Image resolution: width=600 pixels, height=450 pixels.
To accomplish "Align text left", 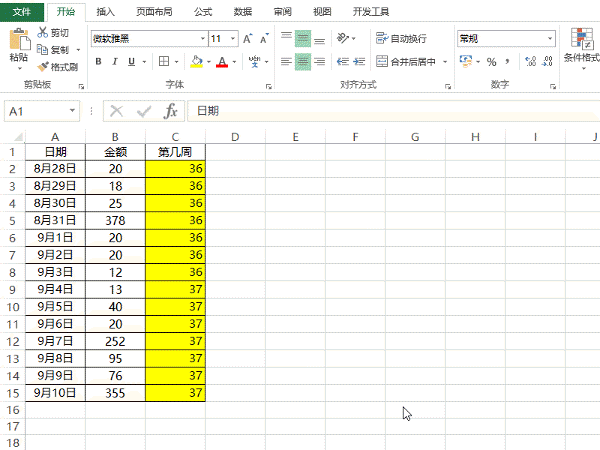I will (286, 61).
